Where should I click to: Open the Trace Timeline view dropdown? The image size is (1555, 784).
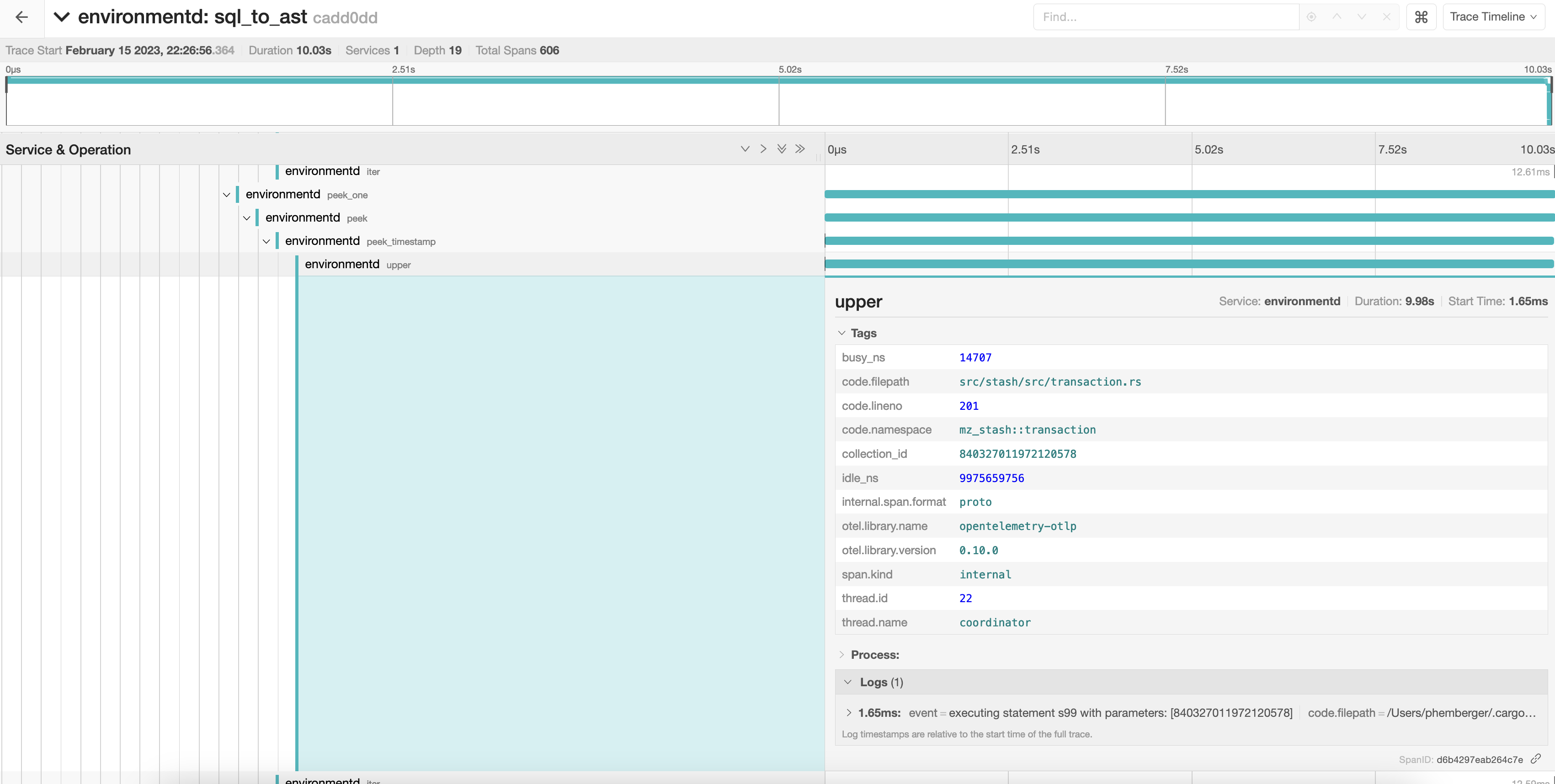[1493, 17]
